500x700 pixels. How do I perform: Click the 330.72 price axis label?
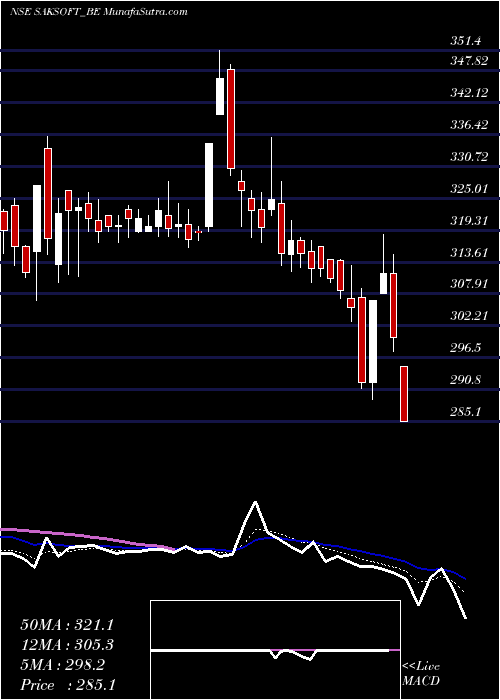[x=469, y=157]
